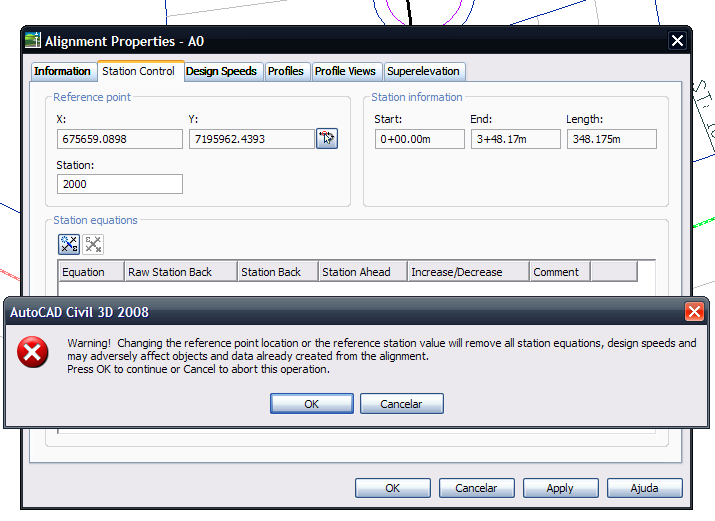The width and height of the screenshot is (715, 521).
Task: Click Cancelar in the warning dialog
Action: point(402,404)
